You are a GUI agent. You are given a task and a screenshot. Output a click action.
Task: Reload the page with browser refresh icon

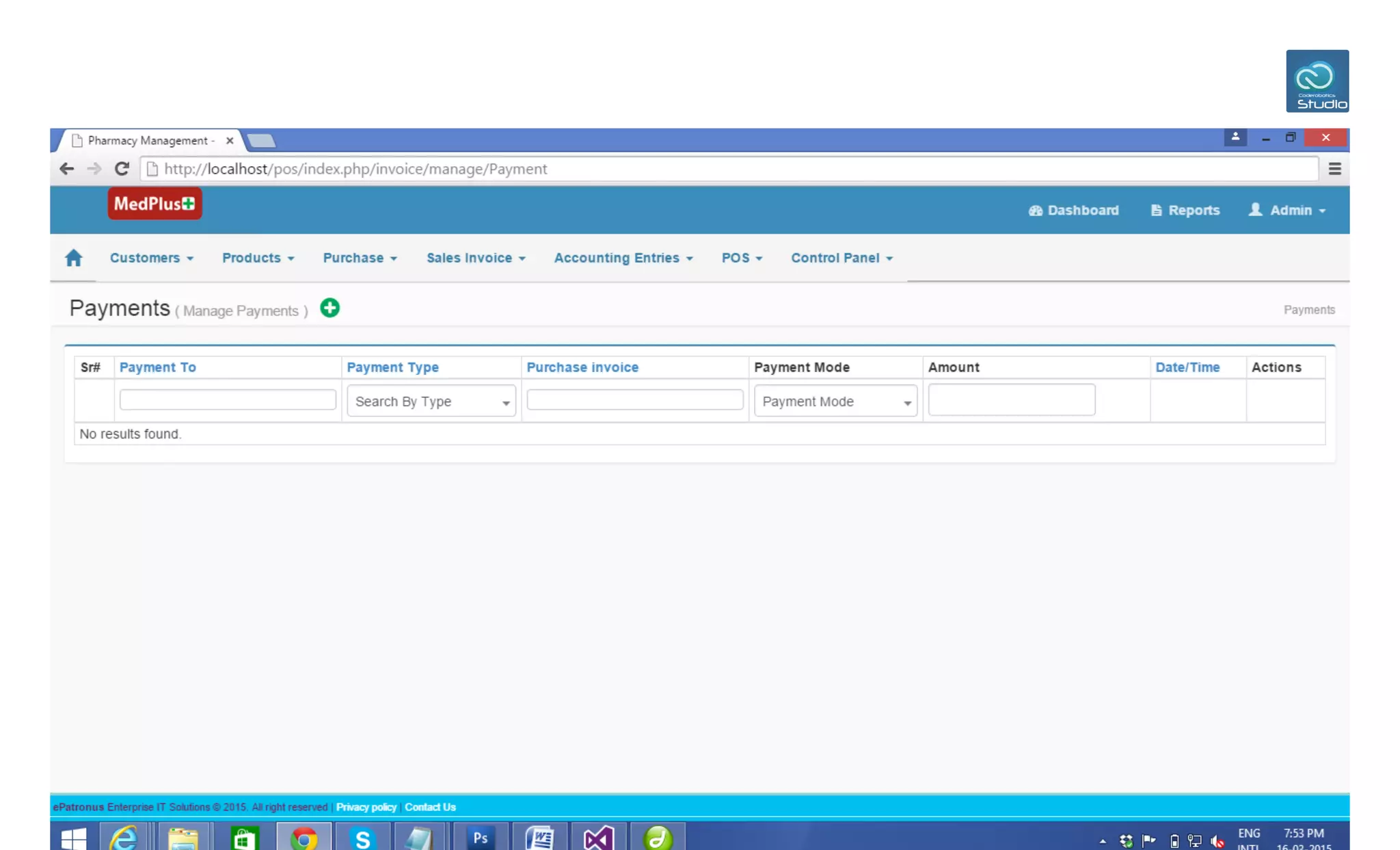point(122,169)
